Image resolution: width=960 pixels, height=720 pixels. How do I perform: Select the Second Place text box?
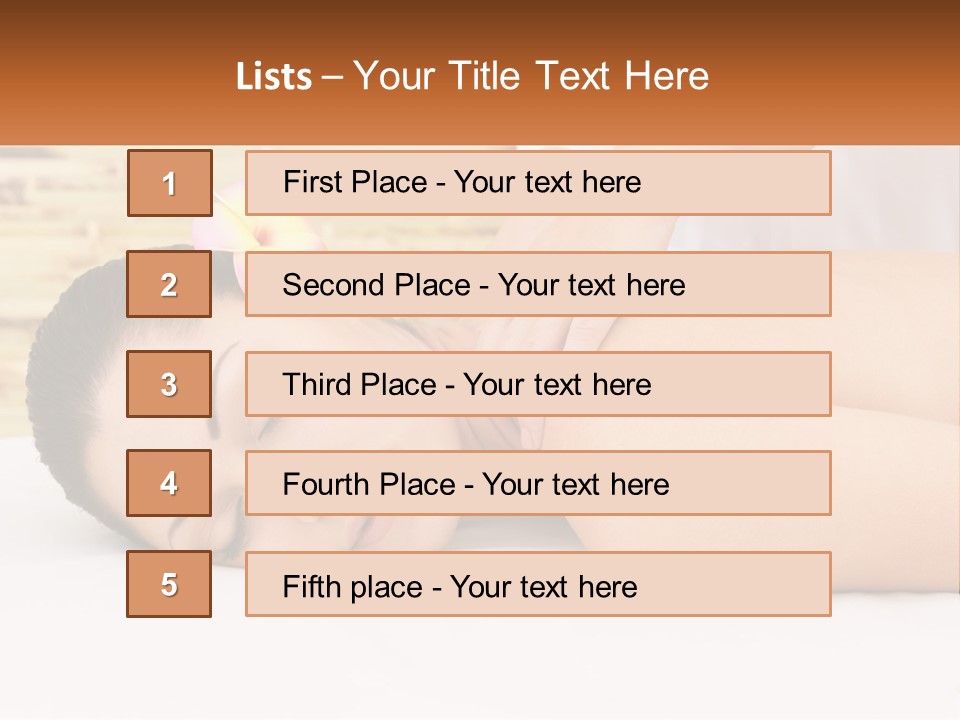tap(538, 284)
